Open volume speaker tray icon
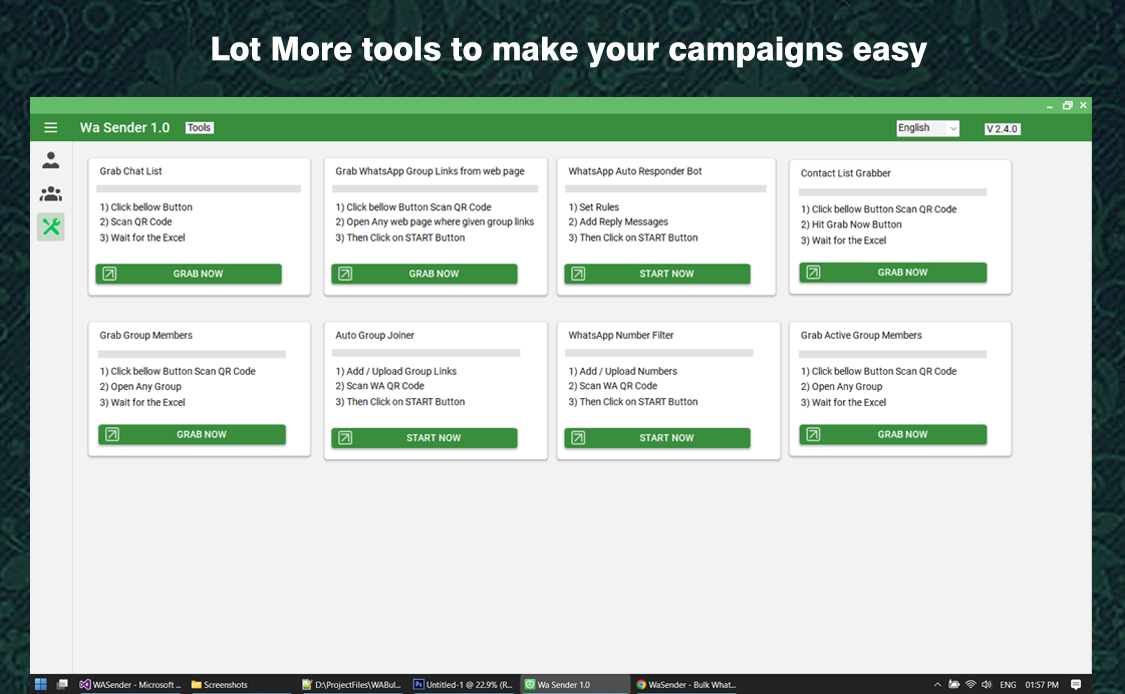 987,685
